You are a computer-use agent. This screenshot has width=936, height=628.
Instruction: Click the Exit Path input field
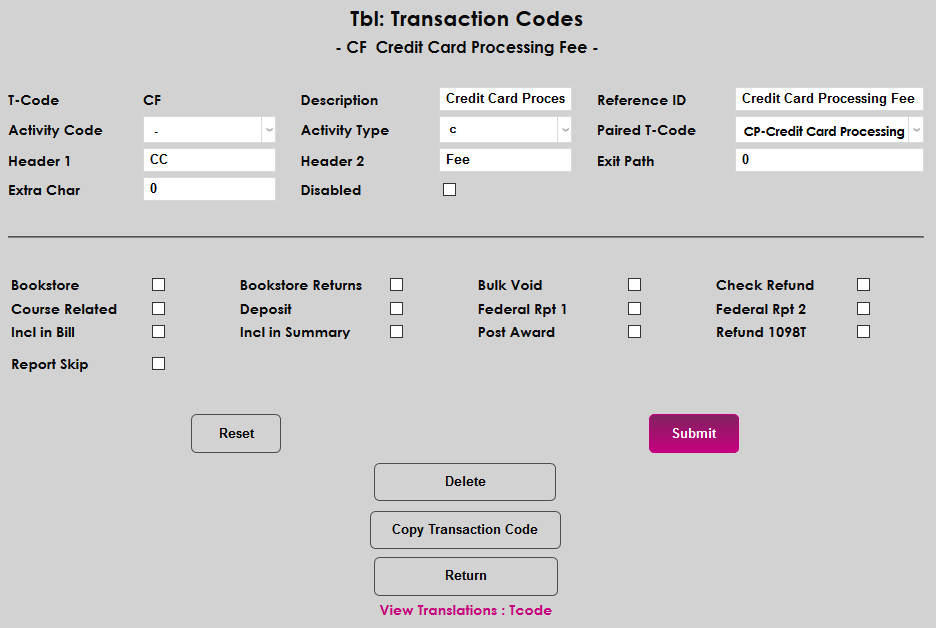tap(828, 159)
